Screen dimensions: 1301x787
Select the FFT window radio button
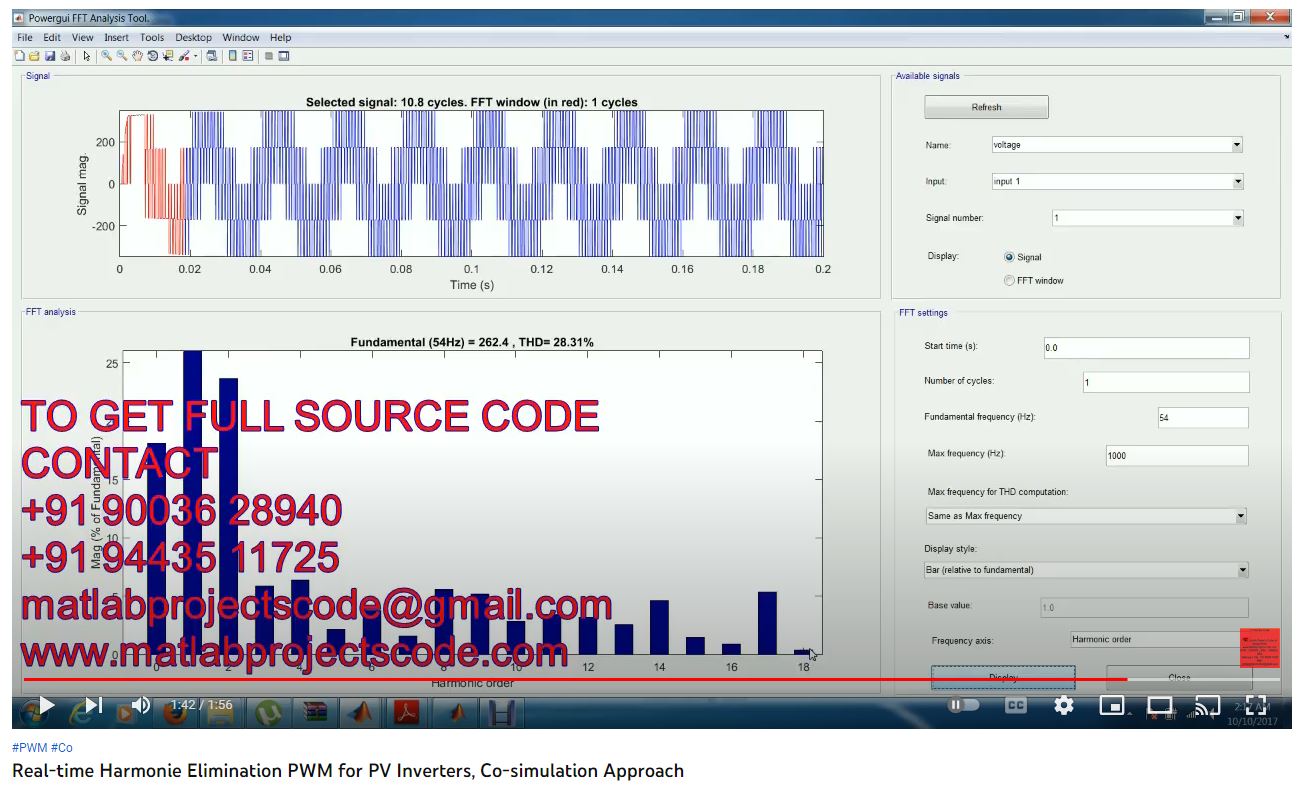click(x=1009, y=281)
